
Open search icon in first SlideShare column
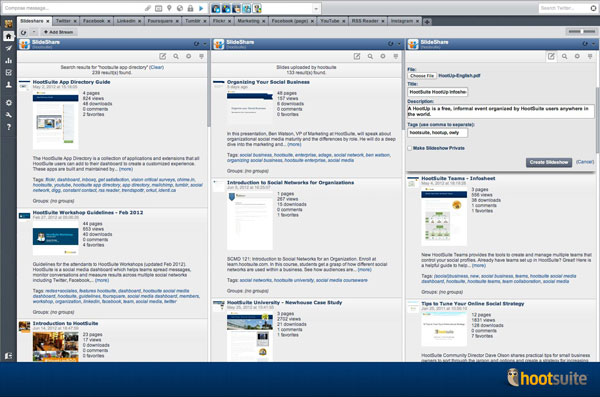point(176,56)
